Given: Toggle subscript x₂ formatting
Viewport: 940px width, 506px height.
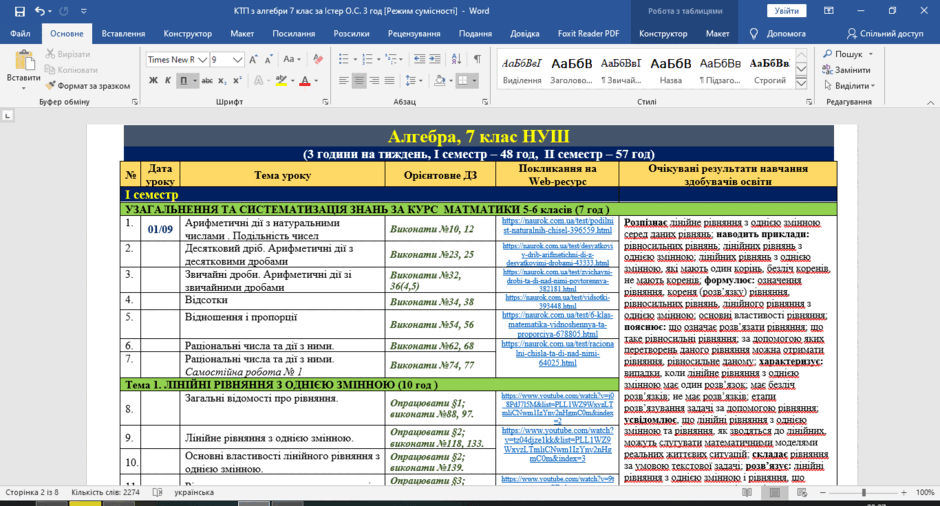Looking at the screenshot, I should 222,80.
